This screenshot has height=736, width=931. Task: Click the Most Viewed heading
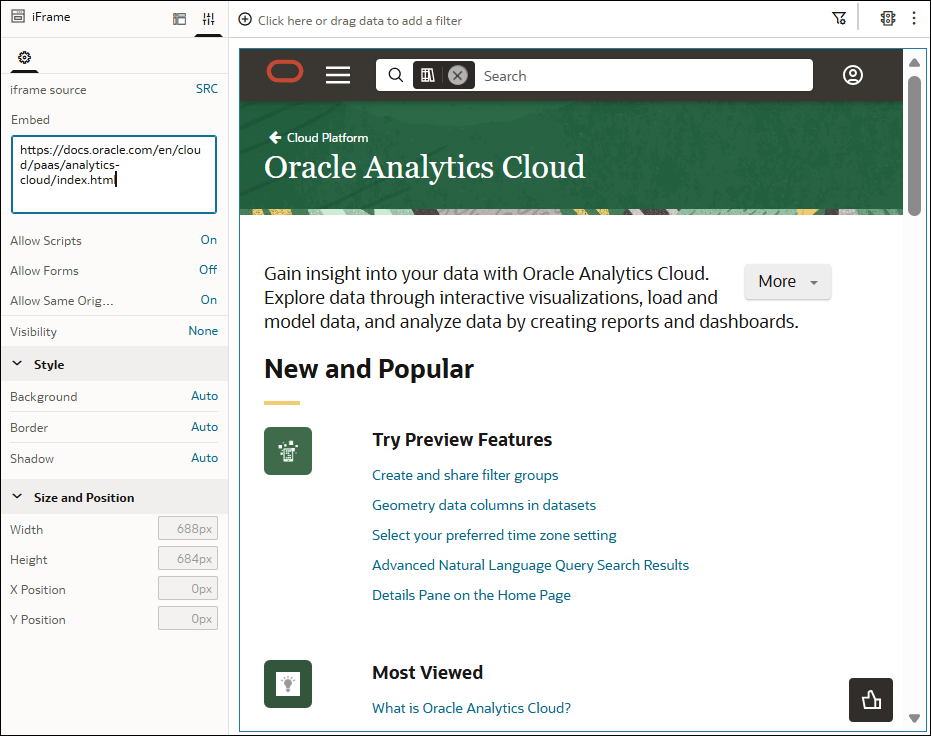coord(428,672)
